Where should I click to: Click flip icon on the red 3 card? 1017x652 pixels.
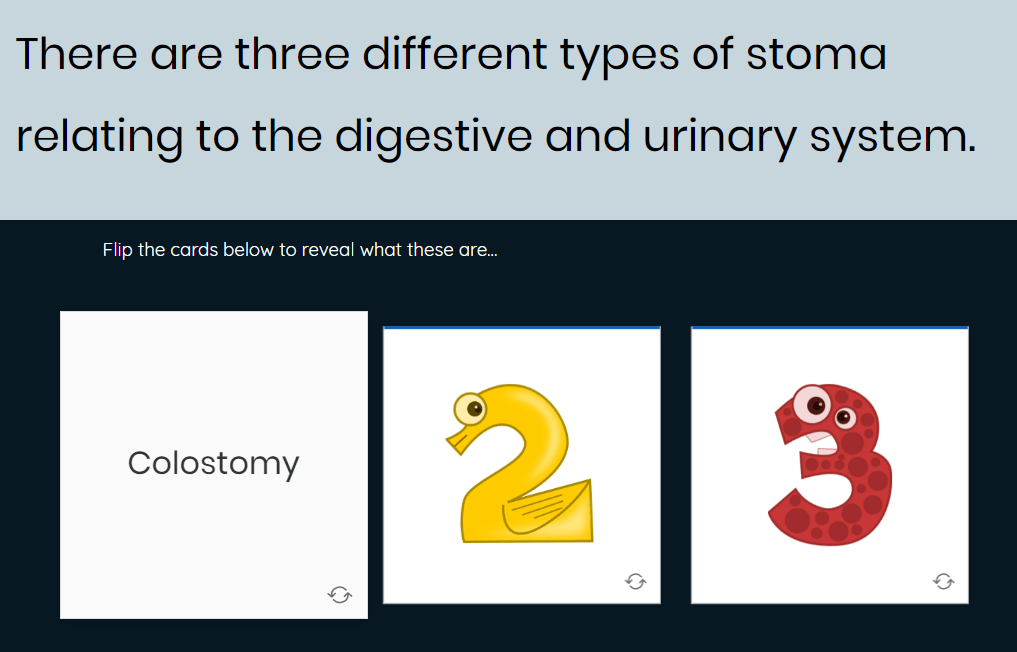click(x=944, y=581)
